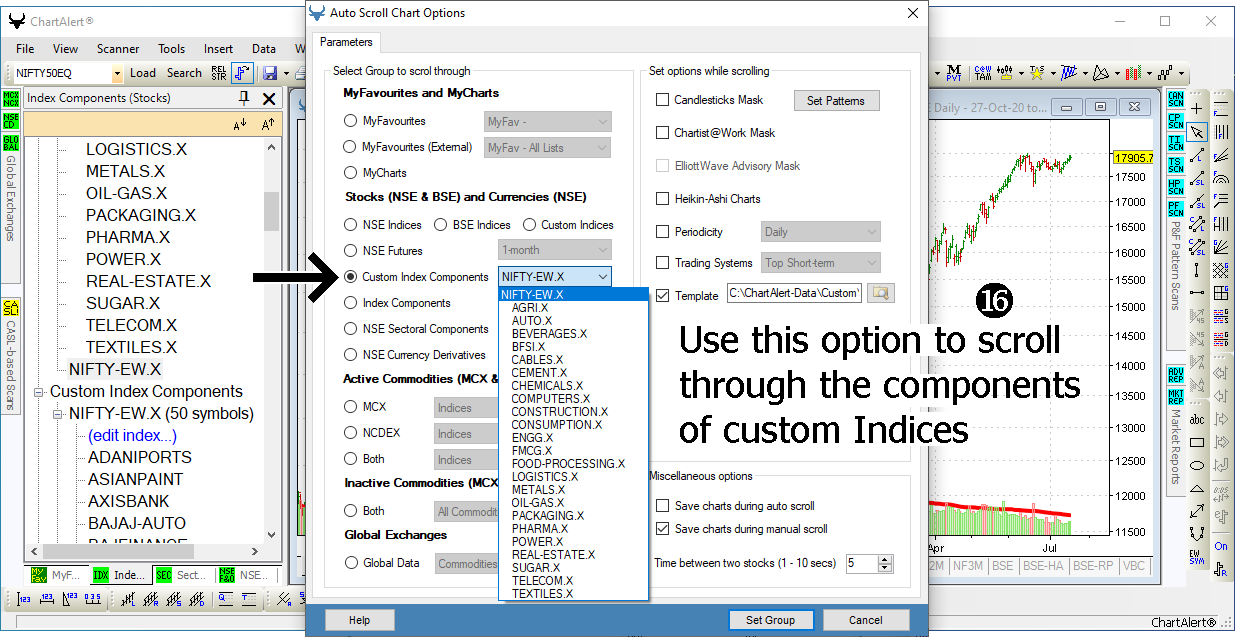
Task: Sort index list ascending (A up arrow)
Action: coord(268,124)
